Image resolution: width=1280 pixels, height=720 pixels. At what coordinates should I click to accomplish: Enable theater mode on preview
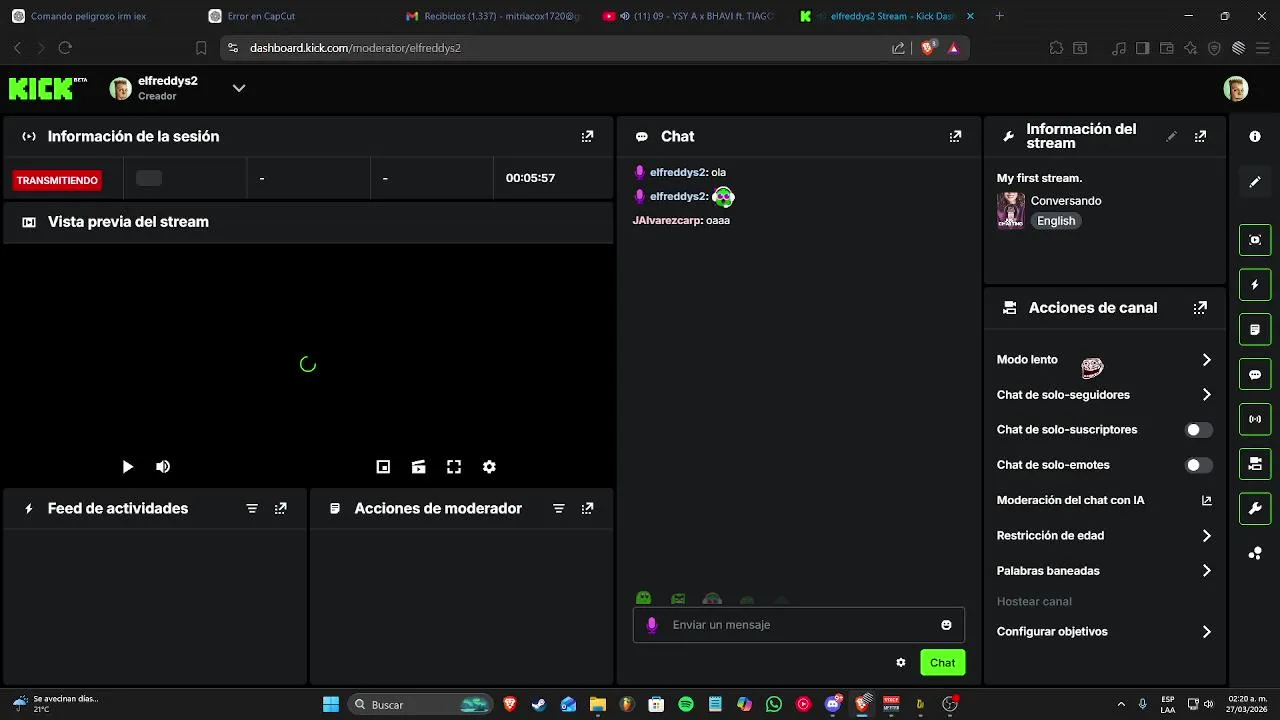click(419, 467)
